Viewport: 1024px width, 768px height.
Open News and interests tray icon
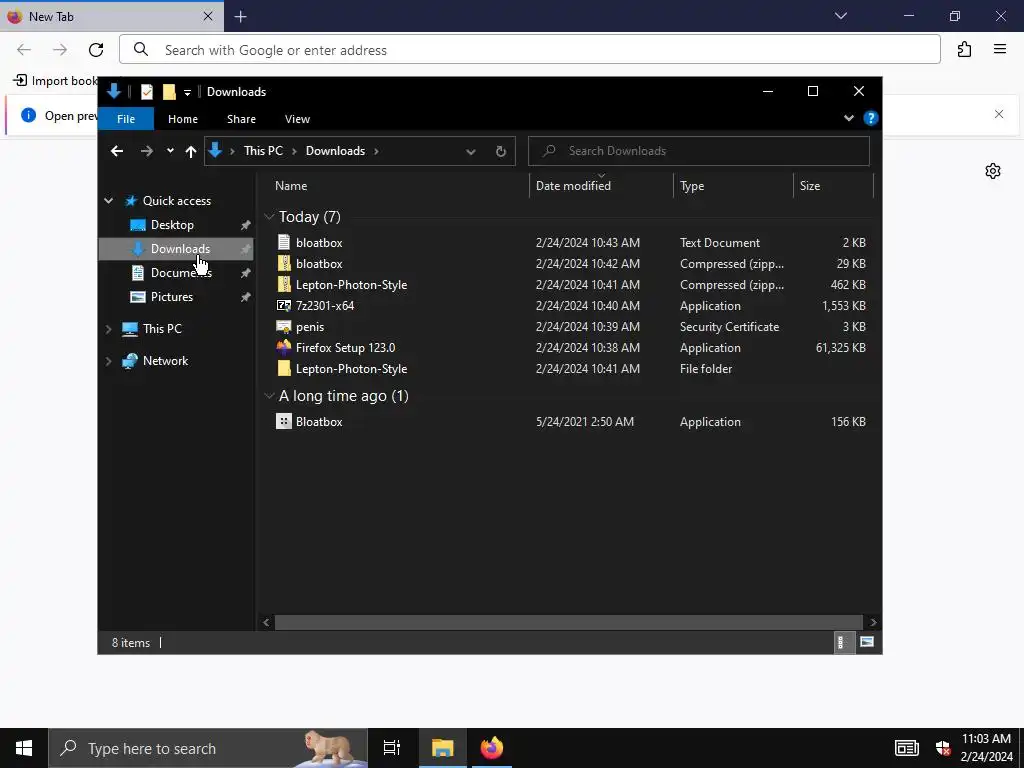[x=906, y=748]
